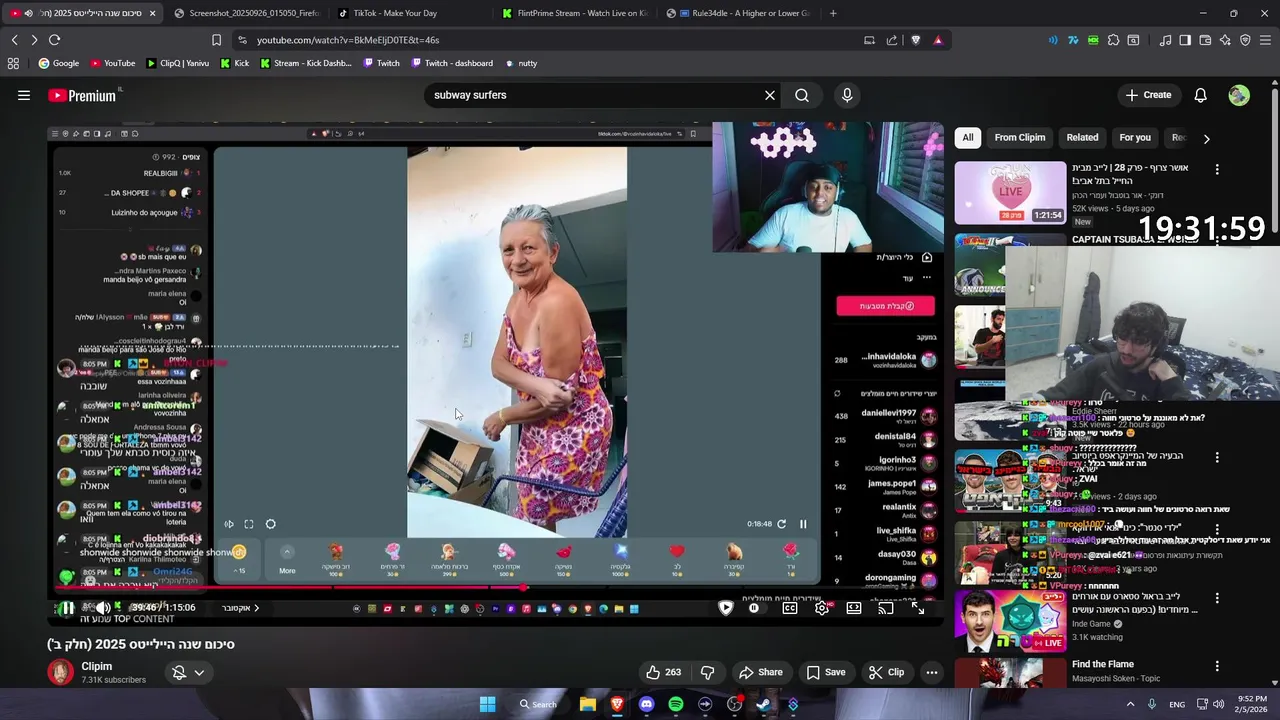Click the magnifier search button
The image size is (1280, 720).
(x=802, y=95)
